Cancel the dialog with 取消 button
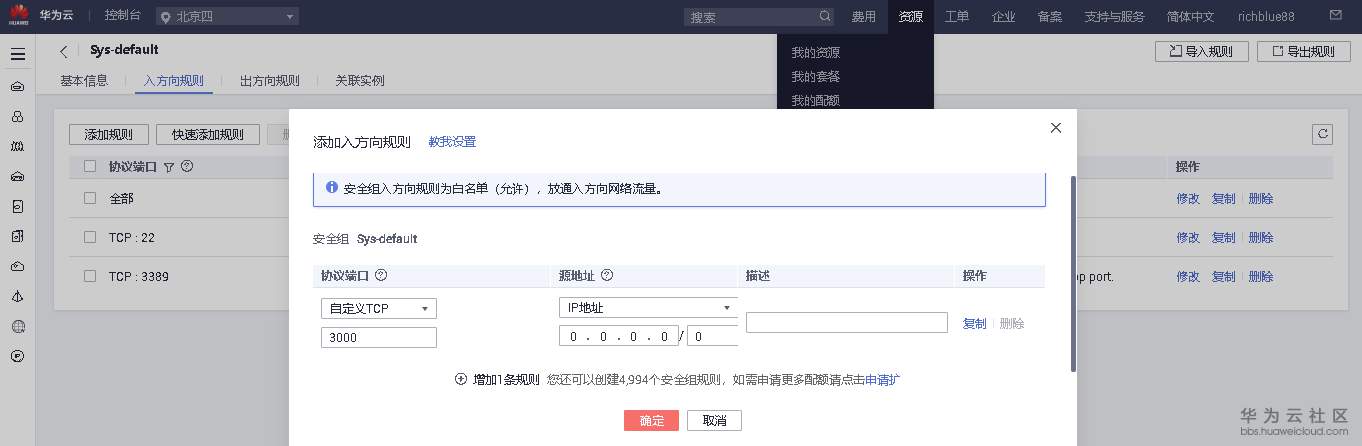This screenshot has width=1362, height=446. click(714, 420)
